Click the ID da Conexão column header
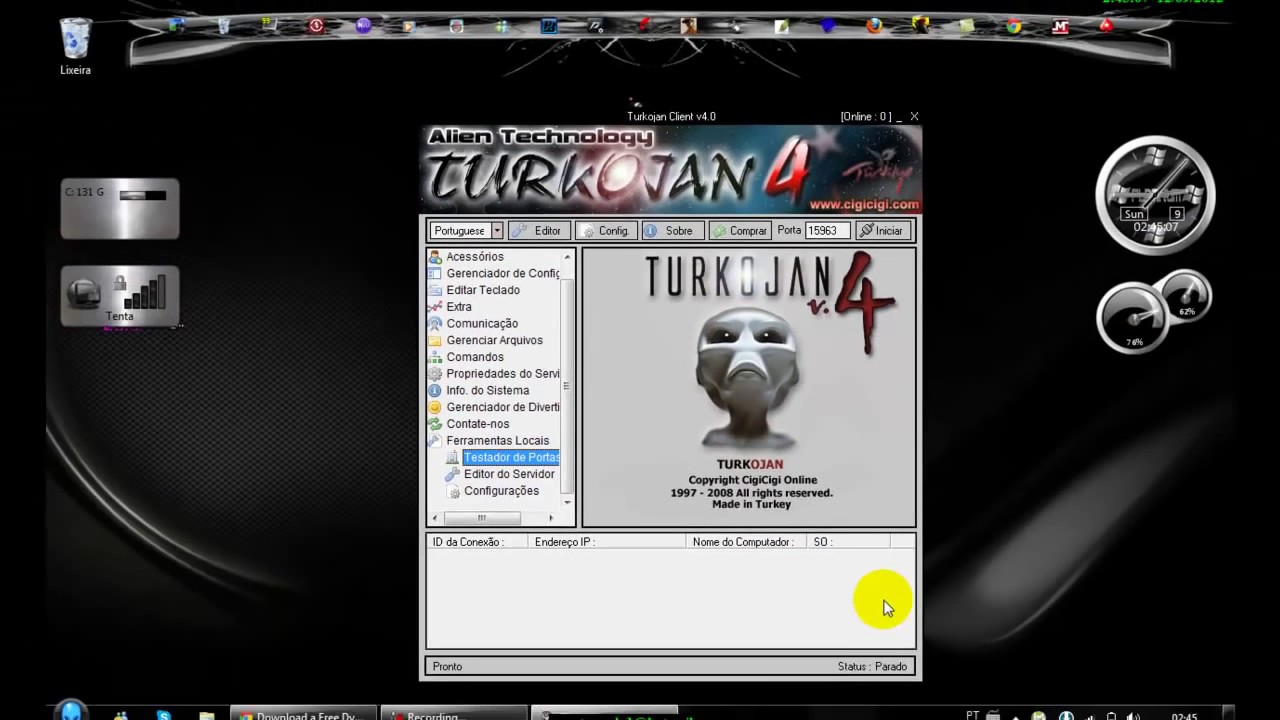 [477, 542]
